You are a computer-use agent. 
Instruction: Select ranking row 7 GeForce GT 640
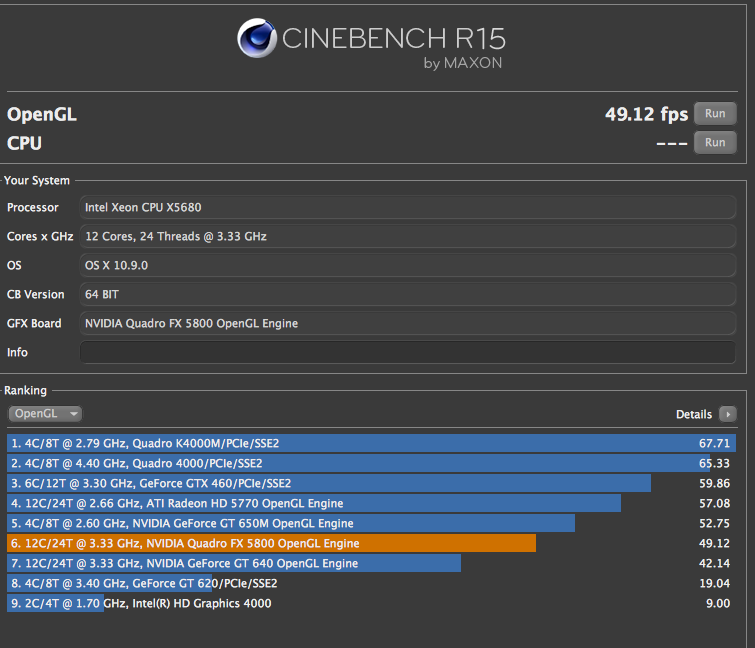pos(371,563)
